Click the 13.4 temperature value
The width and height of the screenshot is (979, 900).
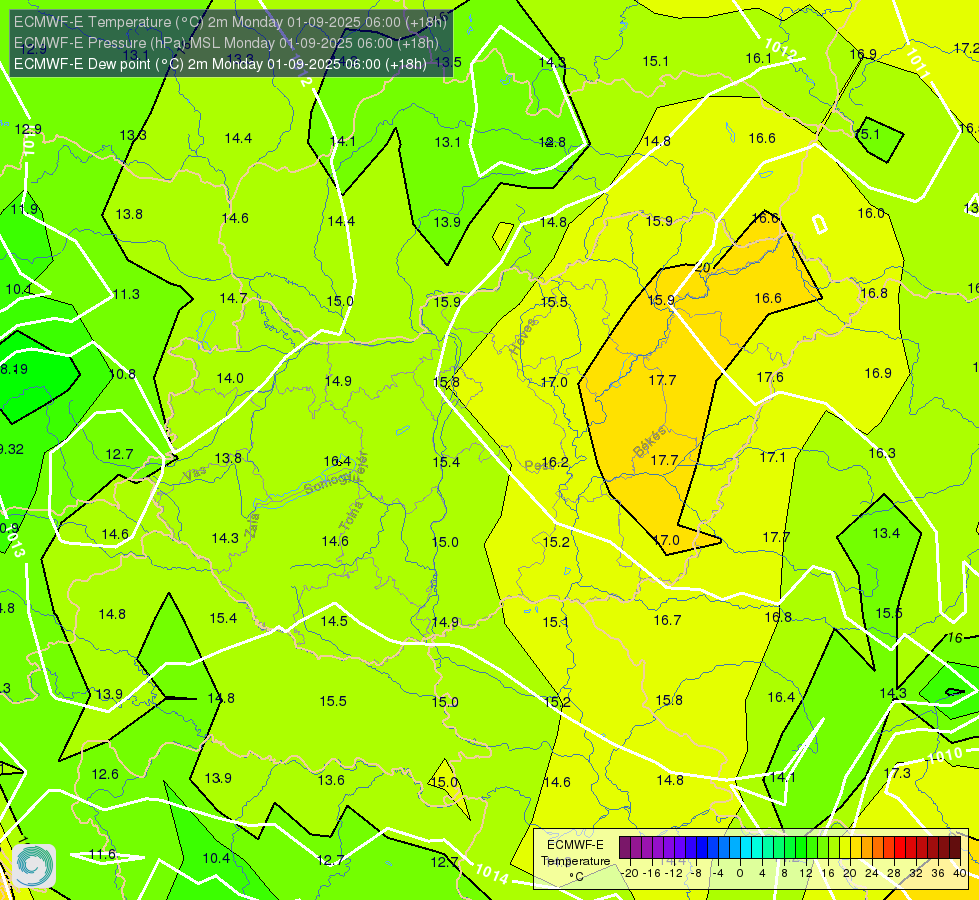tap(887, 533)
